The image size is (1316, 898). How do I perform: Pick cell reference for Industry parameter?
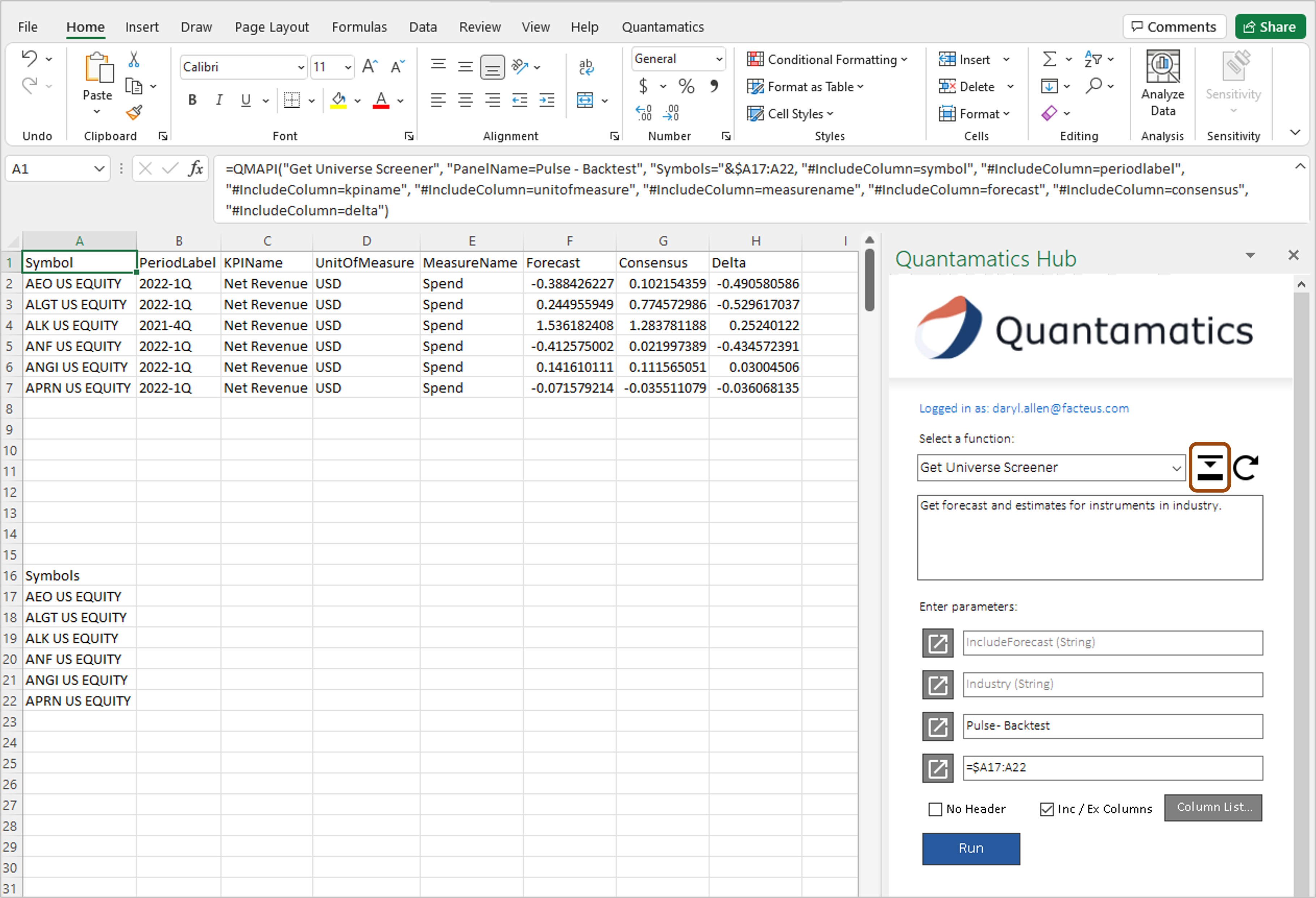938,685
